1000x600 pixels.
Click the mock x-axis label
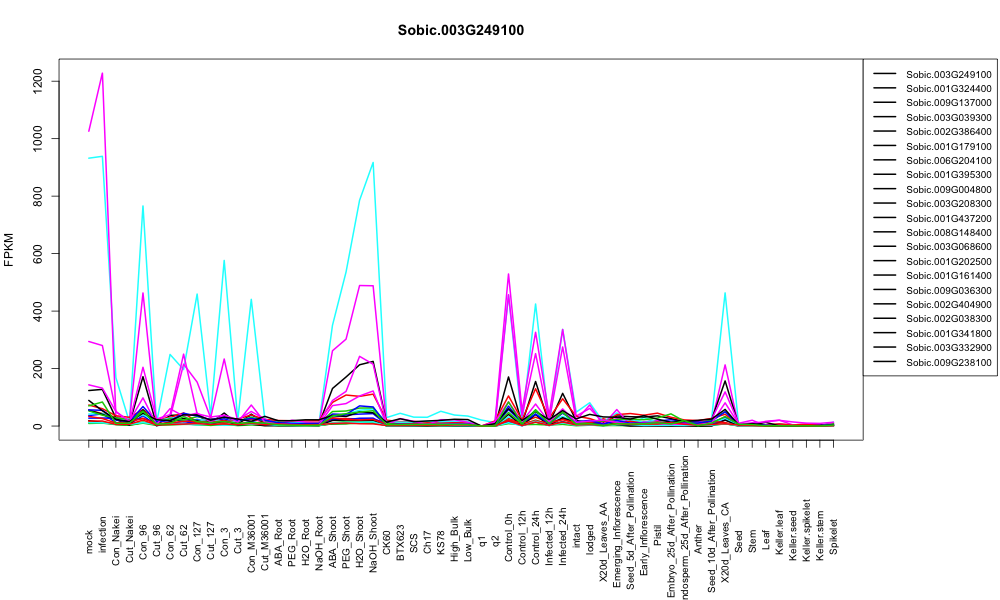[x=89, y=543]
